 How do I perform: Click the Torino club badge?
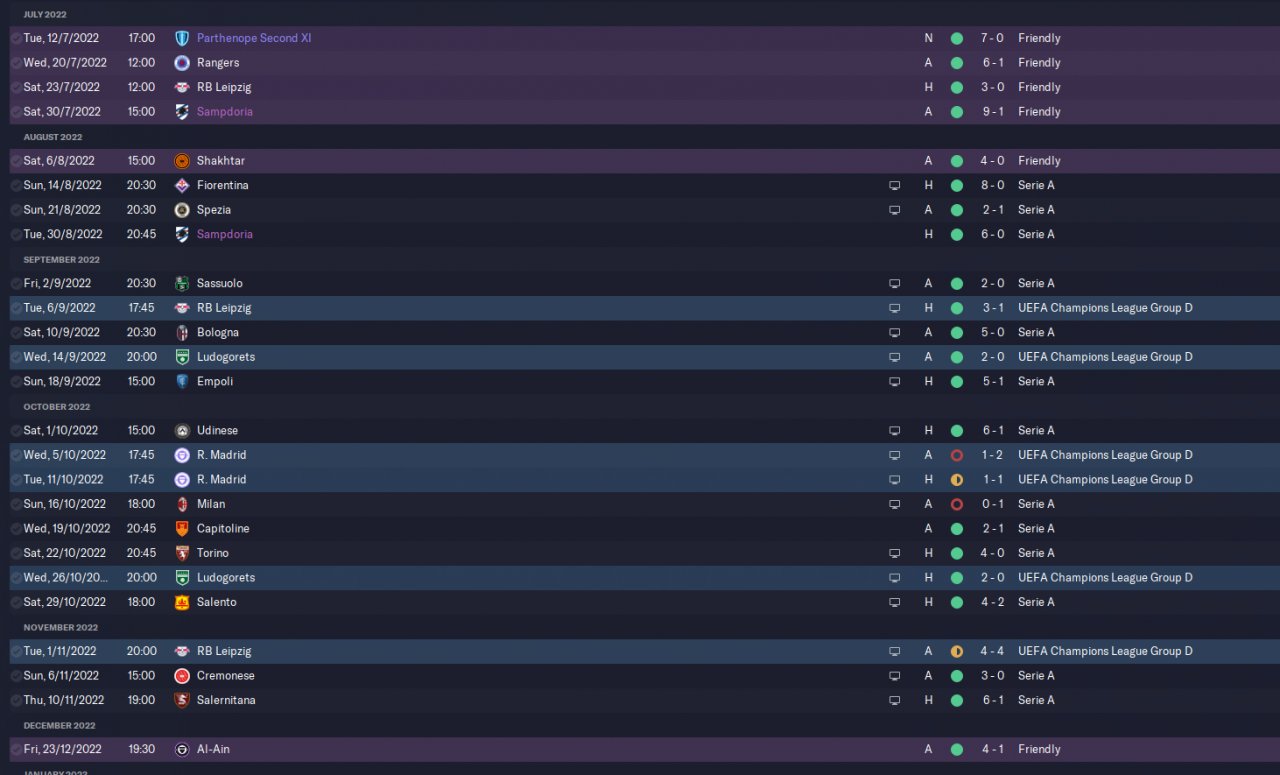(x=182, y=553)
